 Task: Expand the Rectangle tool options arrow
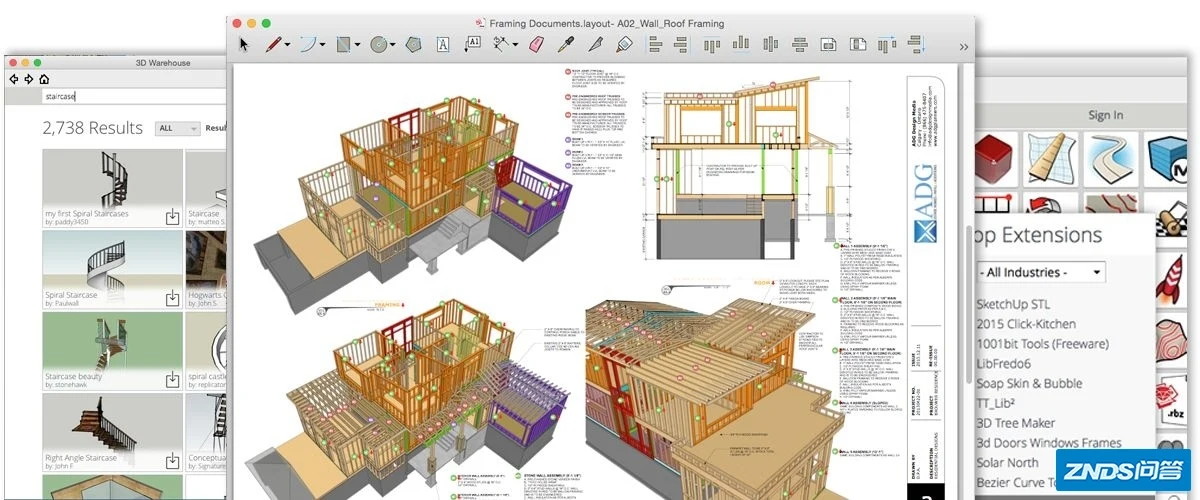358,45
